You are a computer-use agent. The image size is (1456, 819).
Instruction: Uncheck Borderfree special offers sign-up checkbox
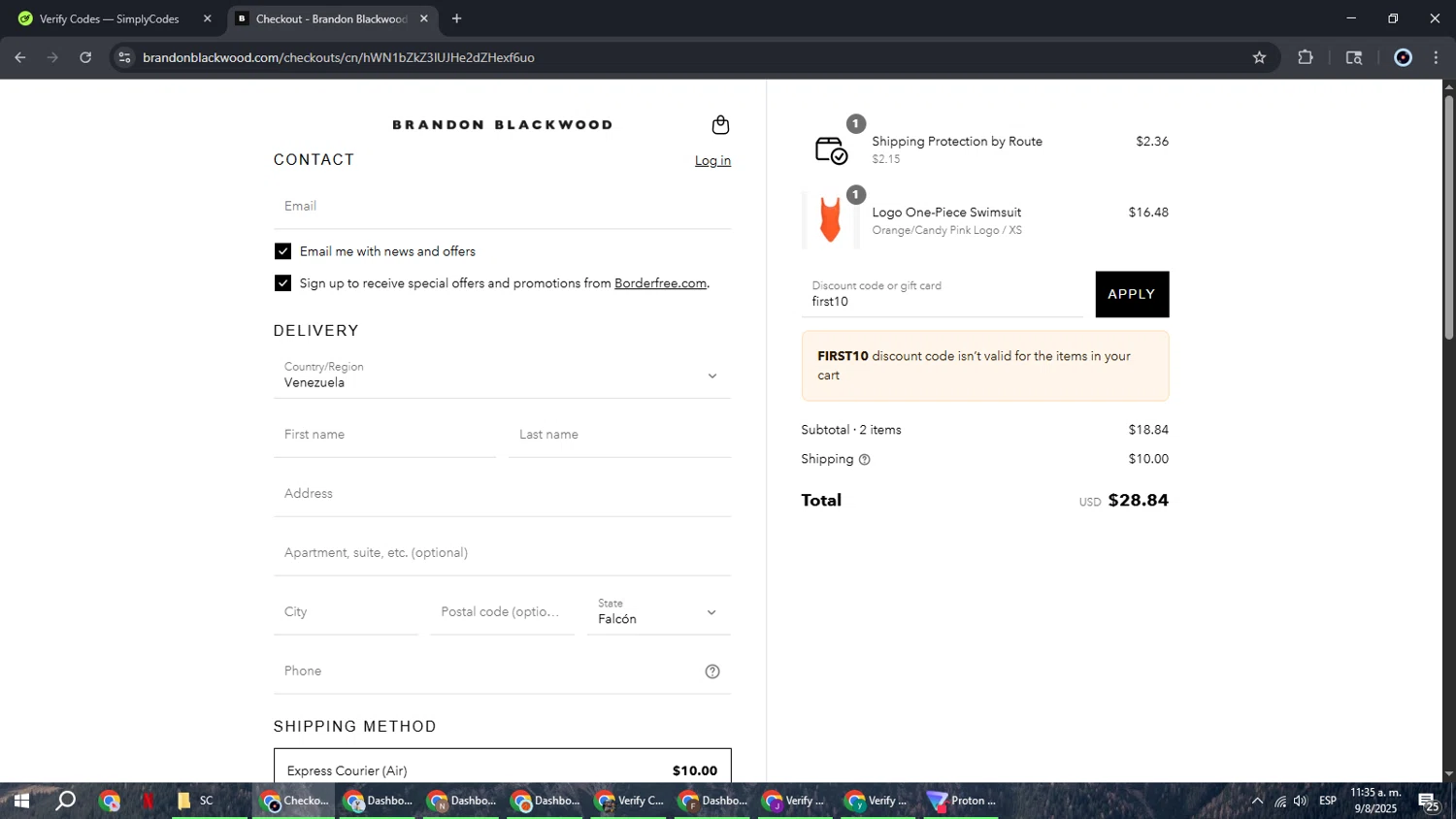pyautogui.click(x=282, y=283)
